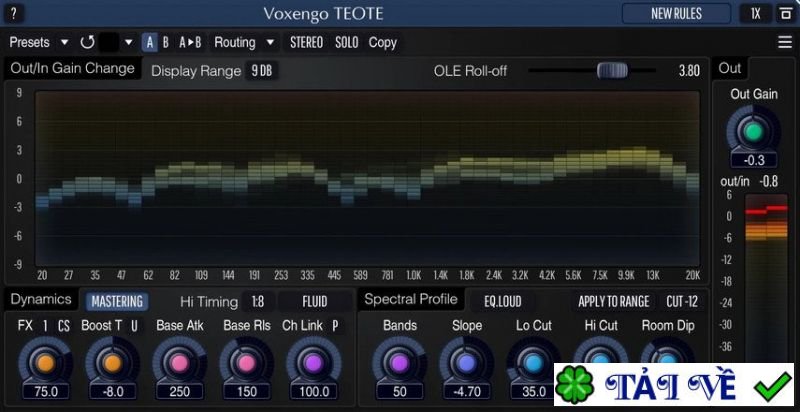The height and width of the screenshot is (412, 800).
Task: Click the output level meter
Action: [766, 278]
